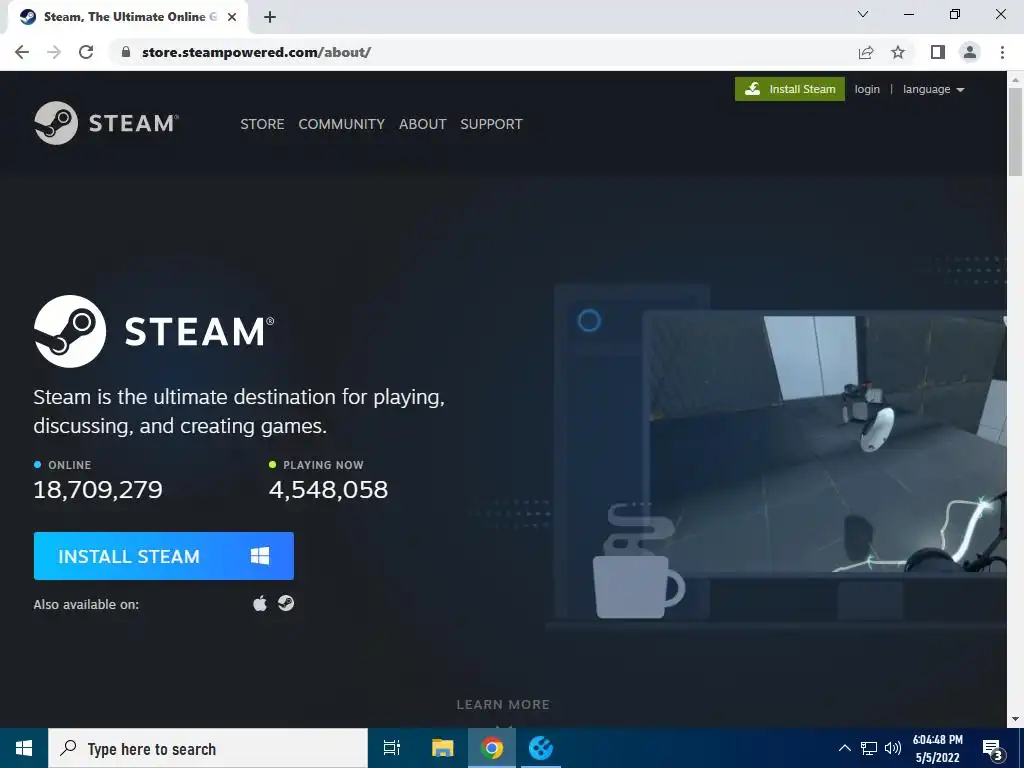Bookmark this page with the star icon
This screenshot has width=1024, height=768.
click(898, 52)
